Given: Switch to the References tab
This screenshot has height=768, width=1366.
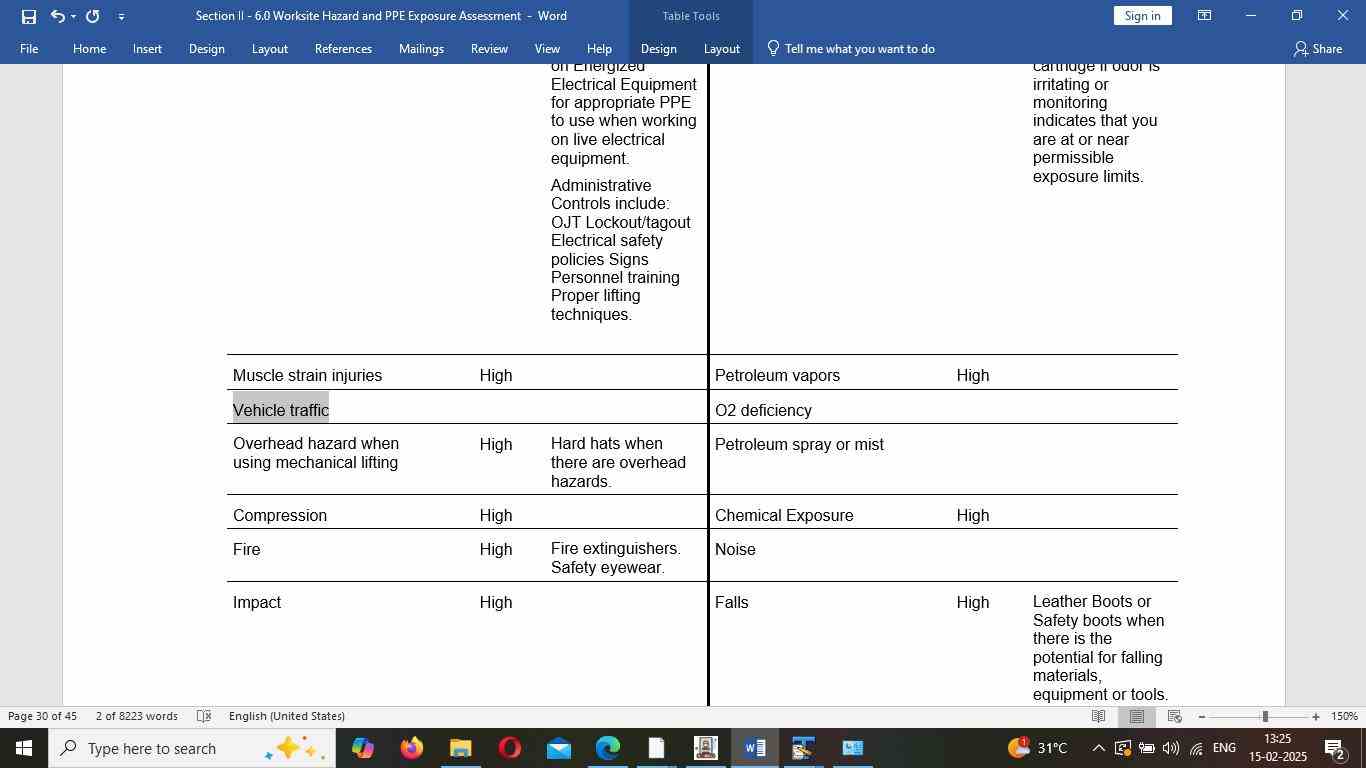Looking at the screenshot, I should (343, 48).
